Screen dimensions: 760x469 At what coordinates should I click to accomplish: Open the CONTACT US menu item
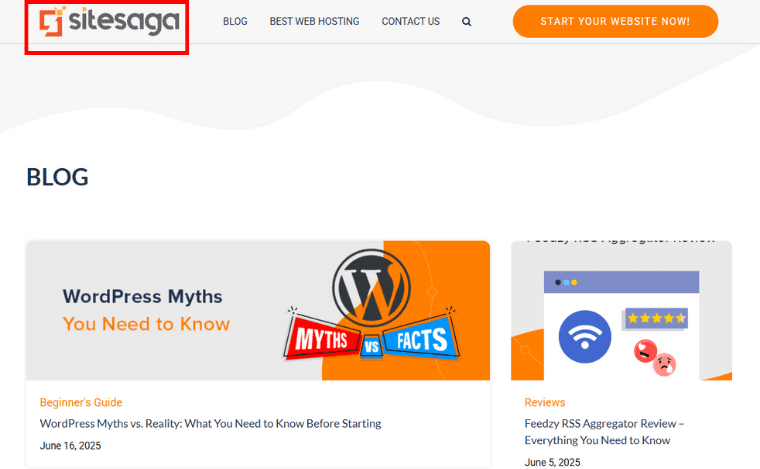click(x=411, y=21)
